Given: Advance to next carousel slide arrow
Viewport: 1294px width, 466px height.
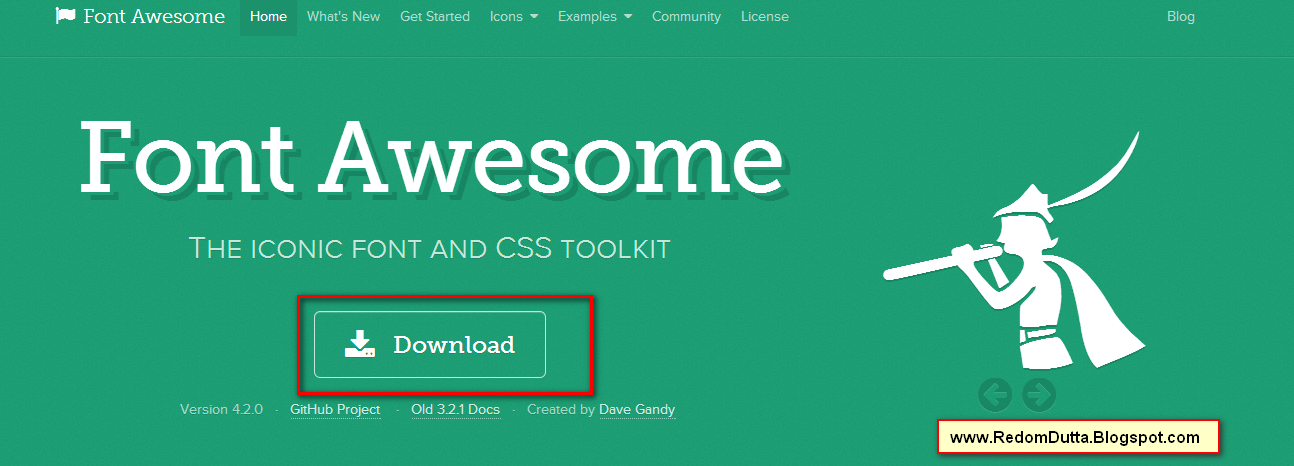Looking at the screenshot, I should tap(1040, 394).
